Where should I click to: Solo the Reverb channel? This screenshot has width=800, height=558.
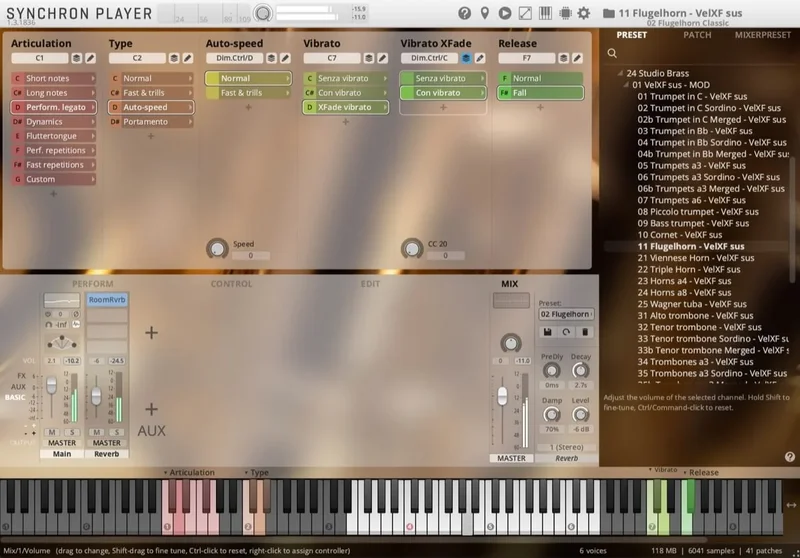[x=116, y=432]
